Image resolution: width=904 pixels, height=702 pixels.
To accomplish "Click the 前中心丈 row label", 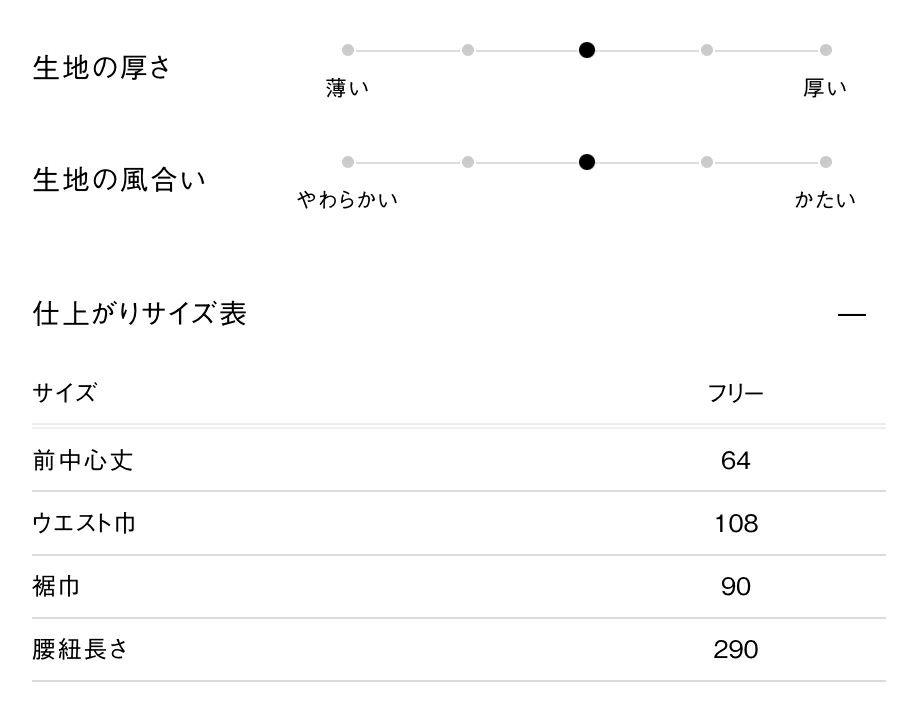I will click(x=83, y=460).
